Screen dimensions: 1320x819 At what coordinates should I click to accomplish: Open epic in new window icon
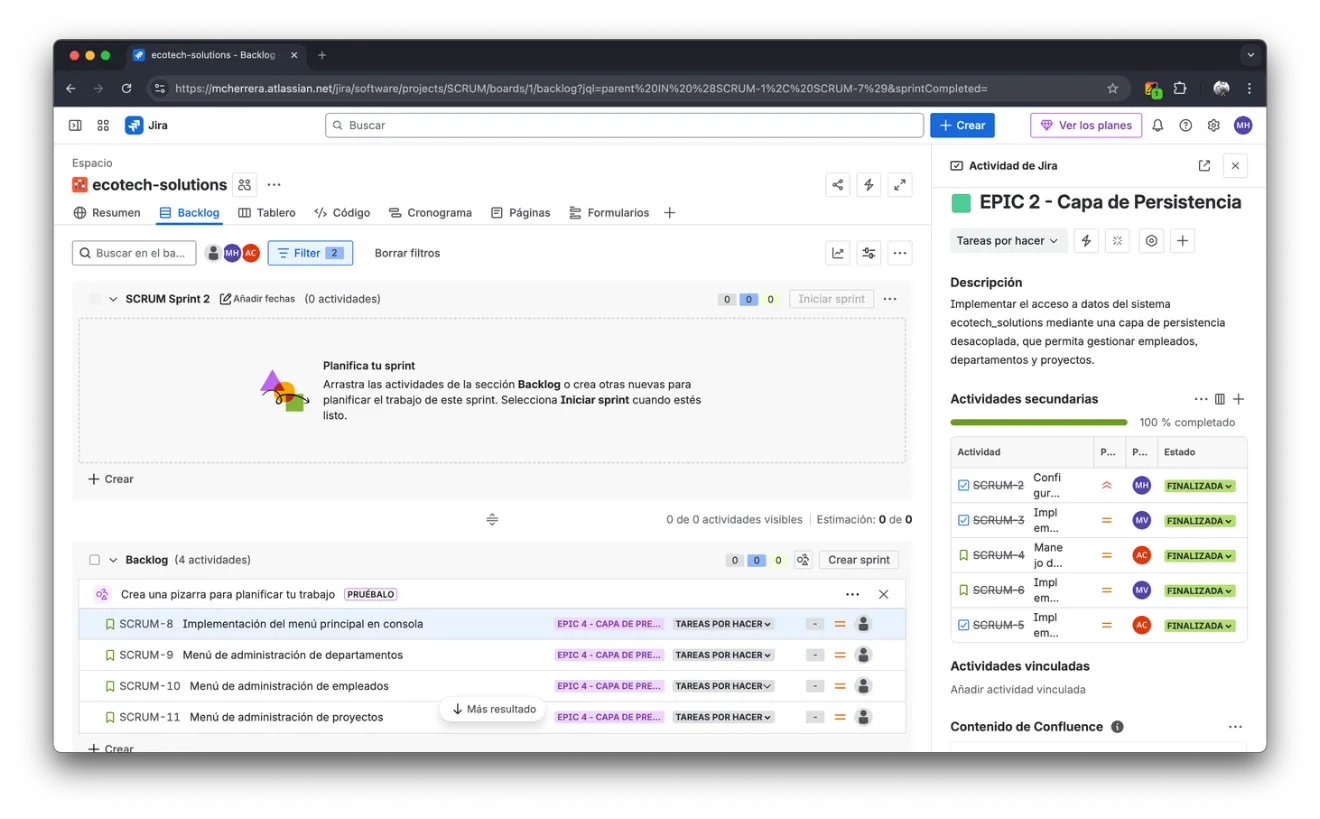pyautogui.click(x=1204, y=166)
